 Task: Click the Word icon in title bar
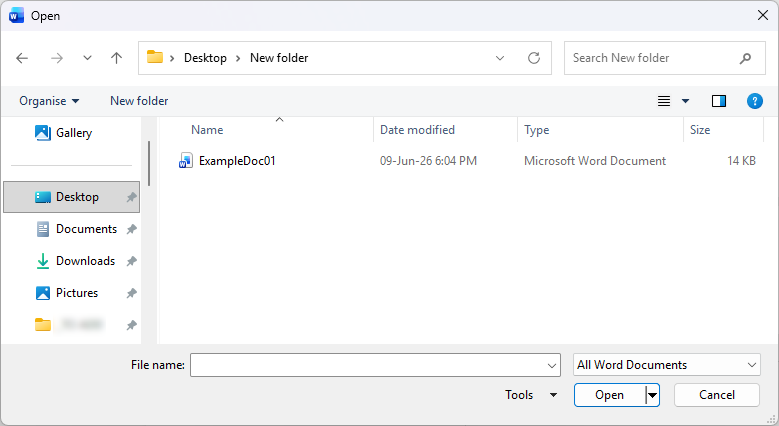16,16
